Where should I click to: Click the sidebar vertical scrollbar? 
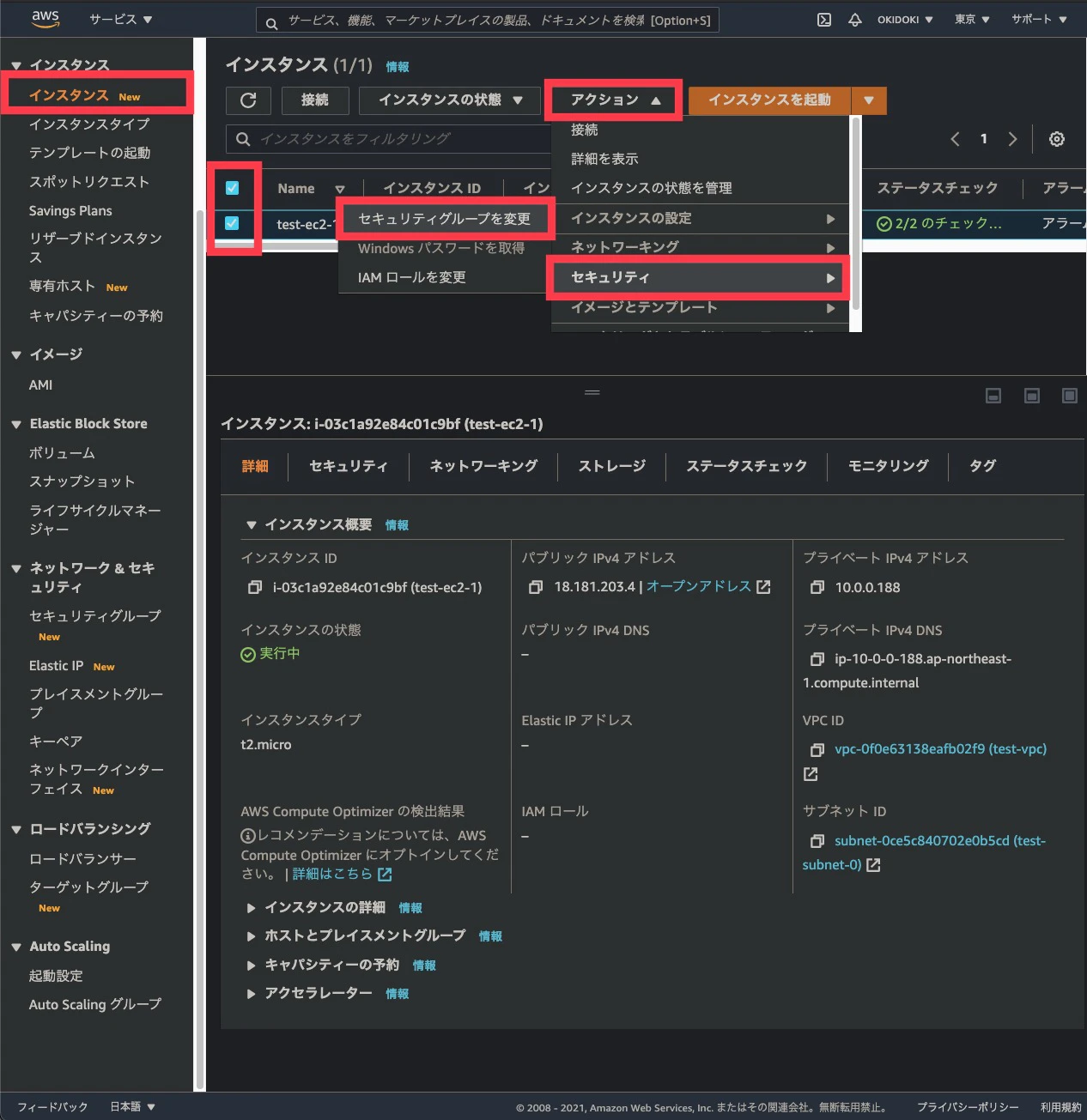[x=199, y=651]
